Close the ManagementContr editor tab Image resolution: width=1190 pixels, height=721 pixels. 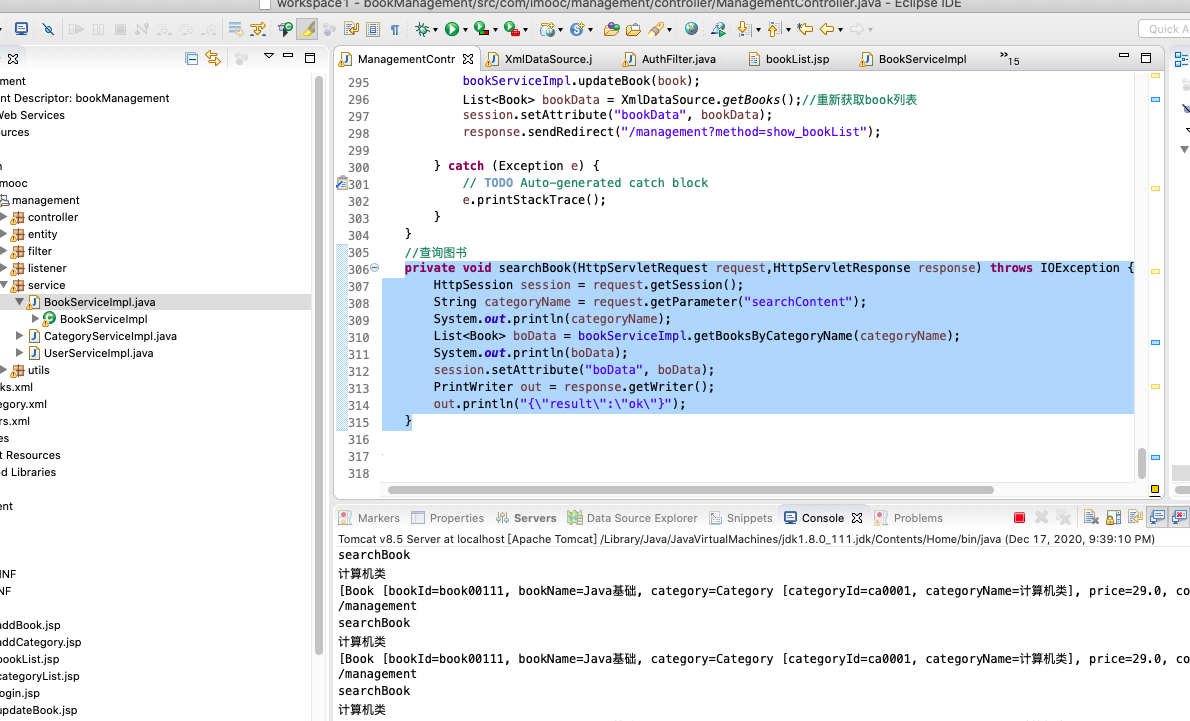pos(468,59)
